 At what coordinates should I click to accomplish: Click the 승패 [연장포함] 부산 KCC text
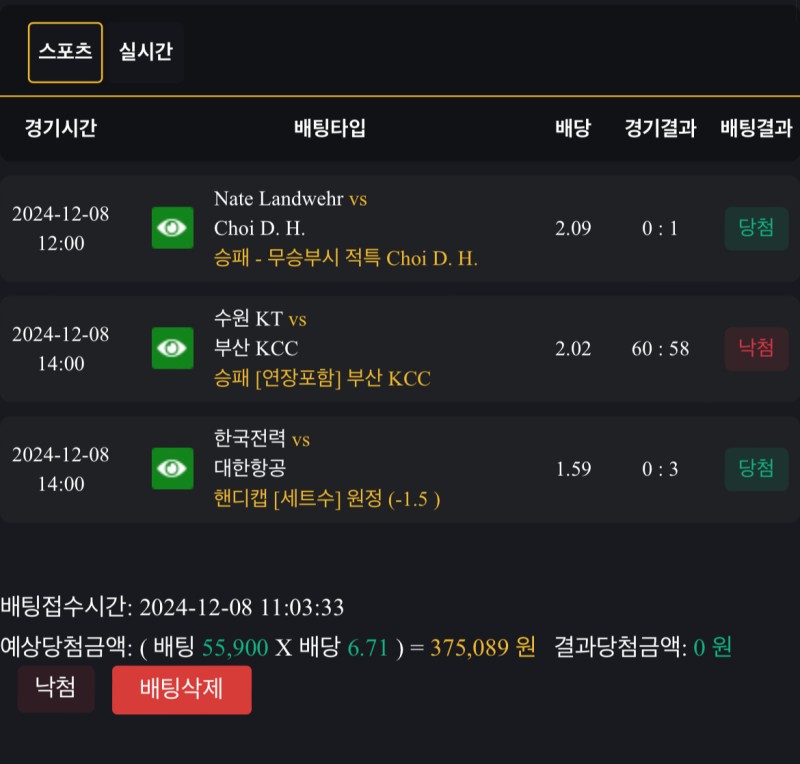click(x=322, y=379)
